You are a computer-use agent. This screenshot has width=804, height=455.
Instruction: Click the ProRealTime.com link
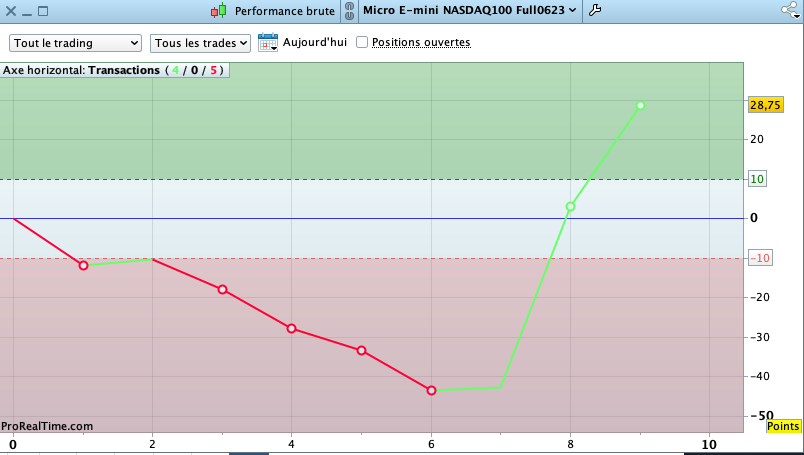47,426
